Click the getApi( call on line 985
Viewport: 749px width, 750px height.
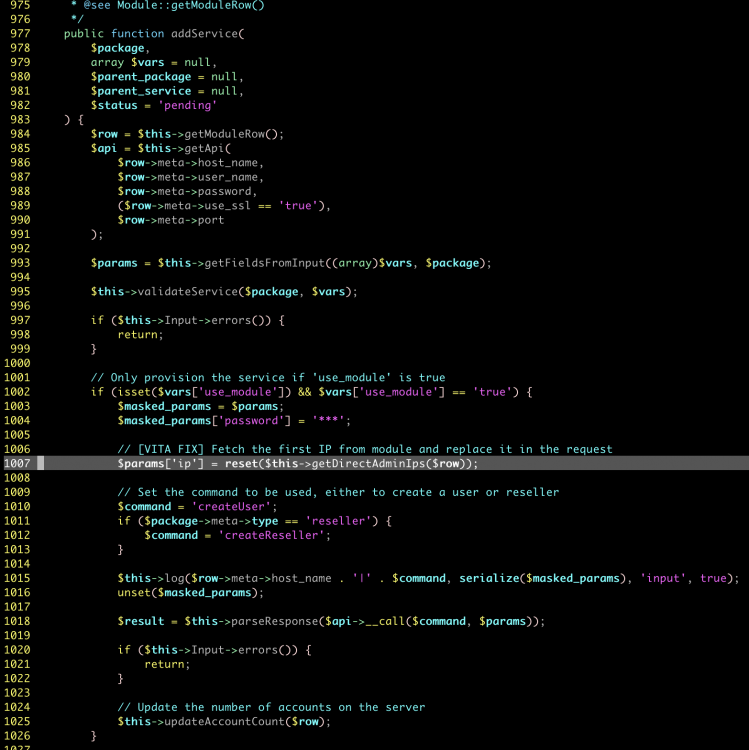tap(207, 148)
